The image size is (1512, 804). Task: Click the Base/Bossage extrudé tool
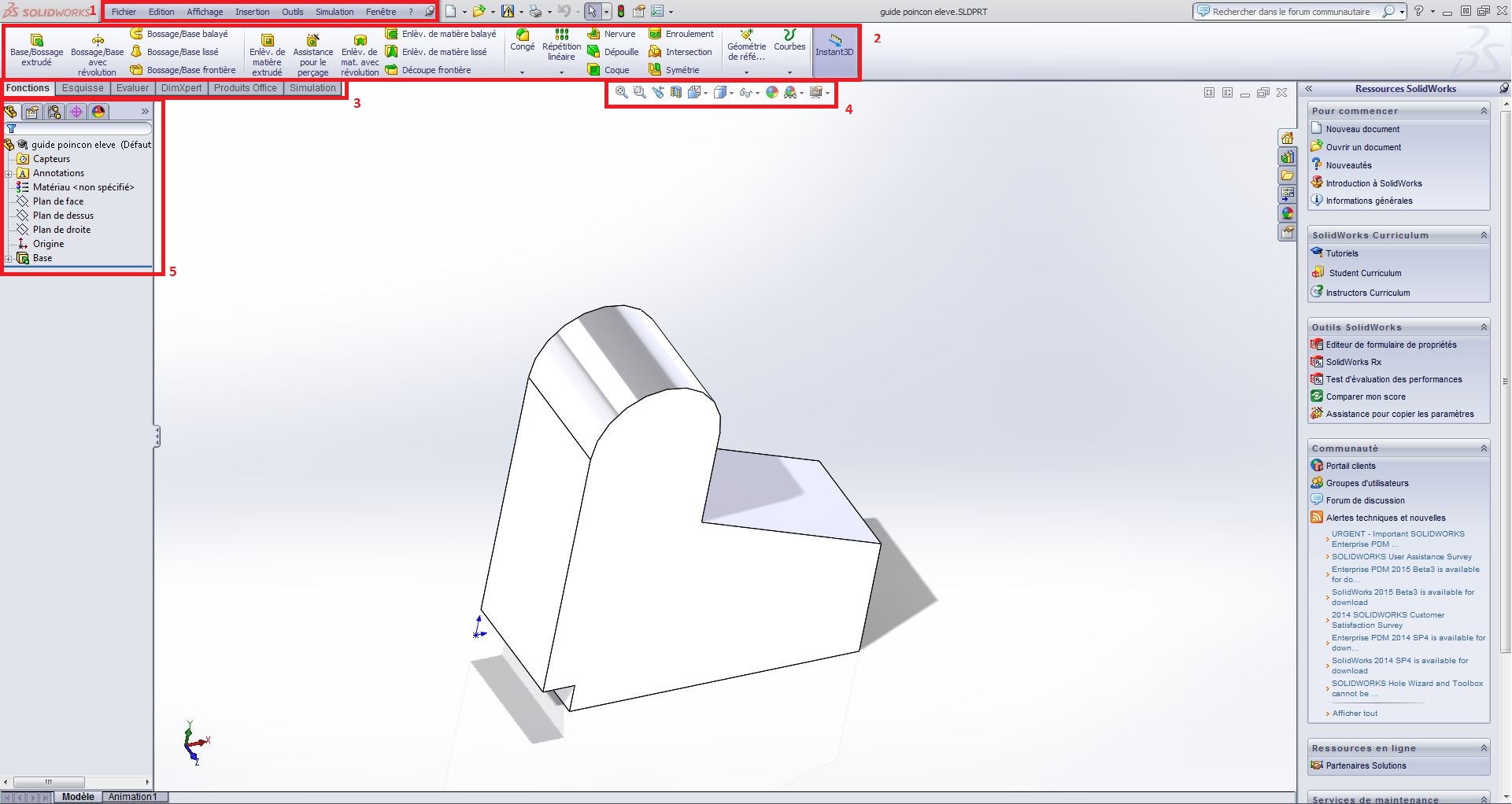(x=36, y=50)
